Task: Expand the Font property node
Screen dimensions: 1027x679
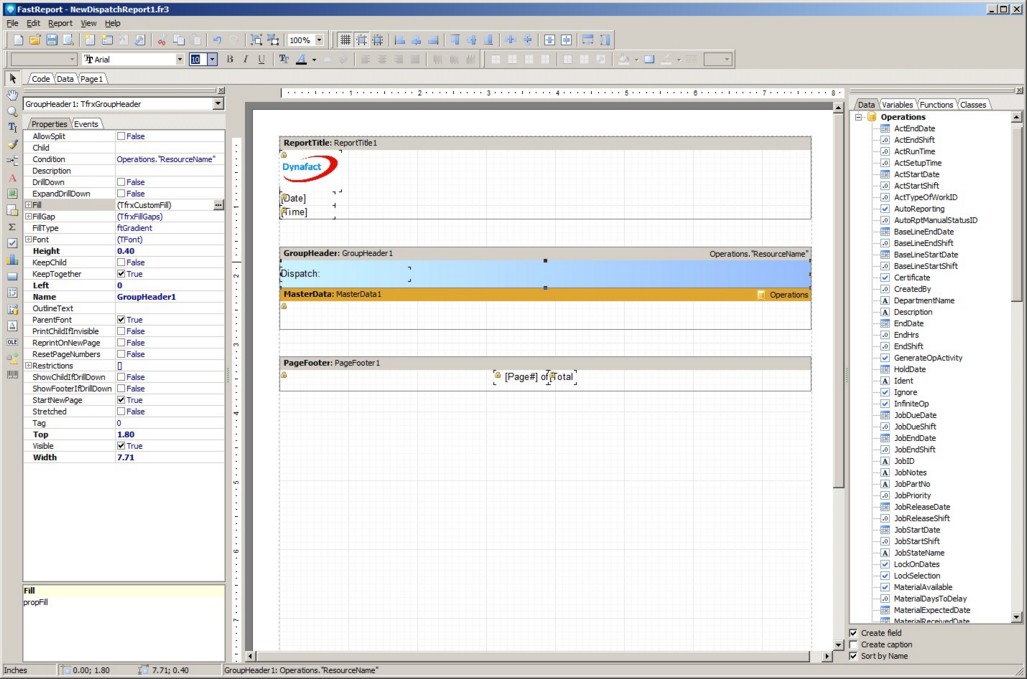Action: 28,240
